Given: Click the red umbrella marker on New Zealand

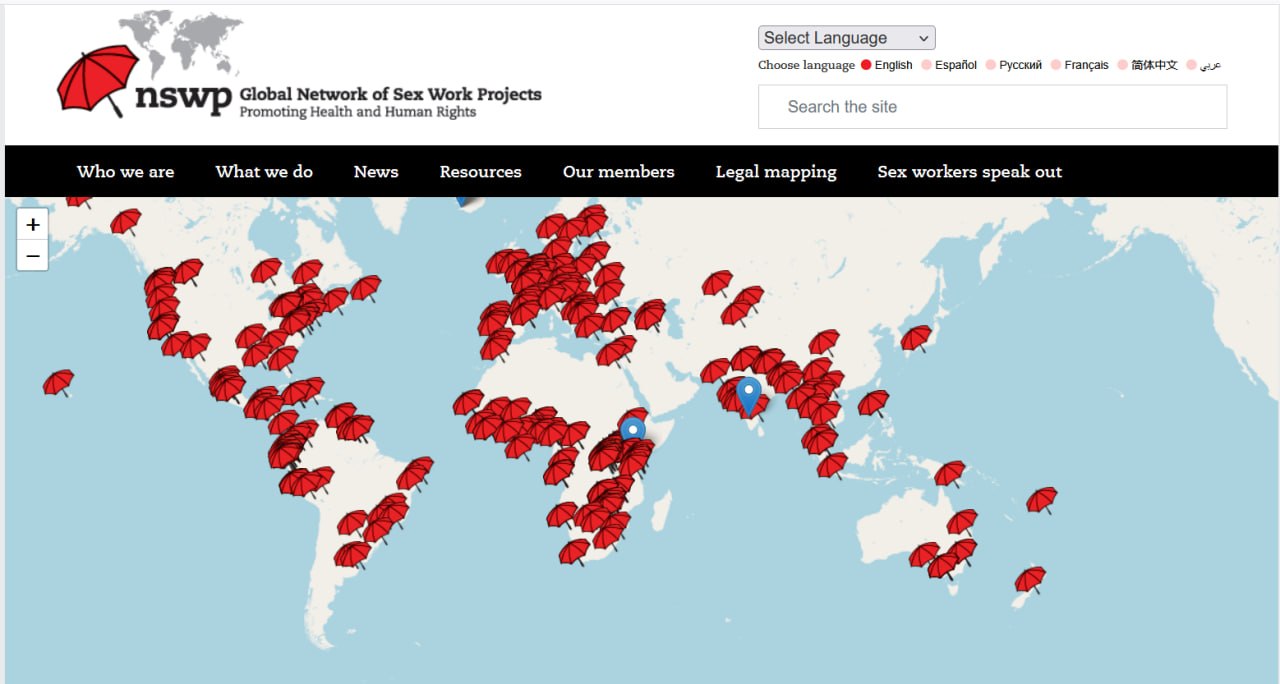Looking at the screenshot, I should [1031, 580].
